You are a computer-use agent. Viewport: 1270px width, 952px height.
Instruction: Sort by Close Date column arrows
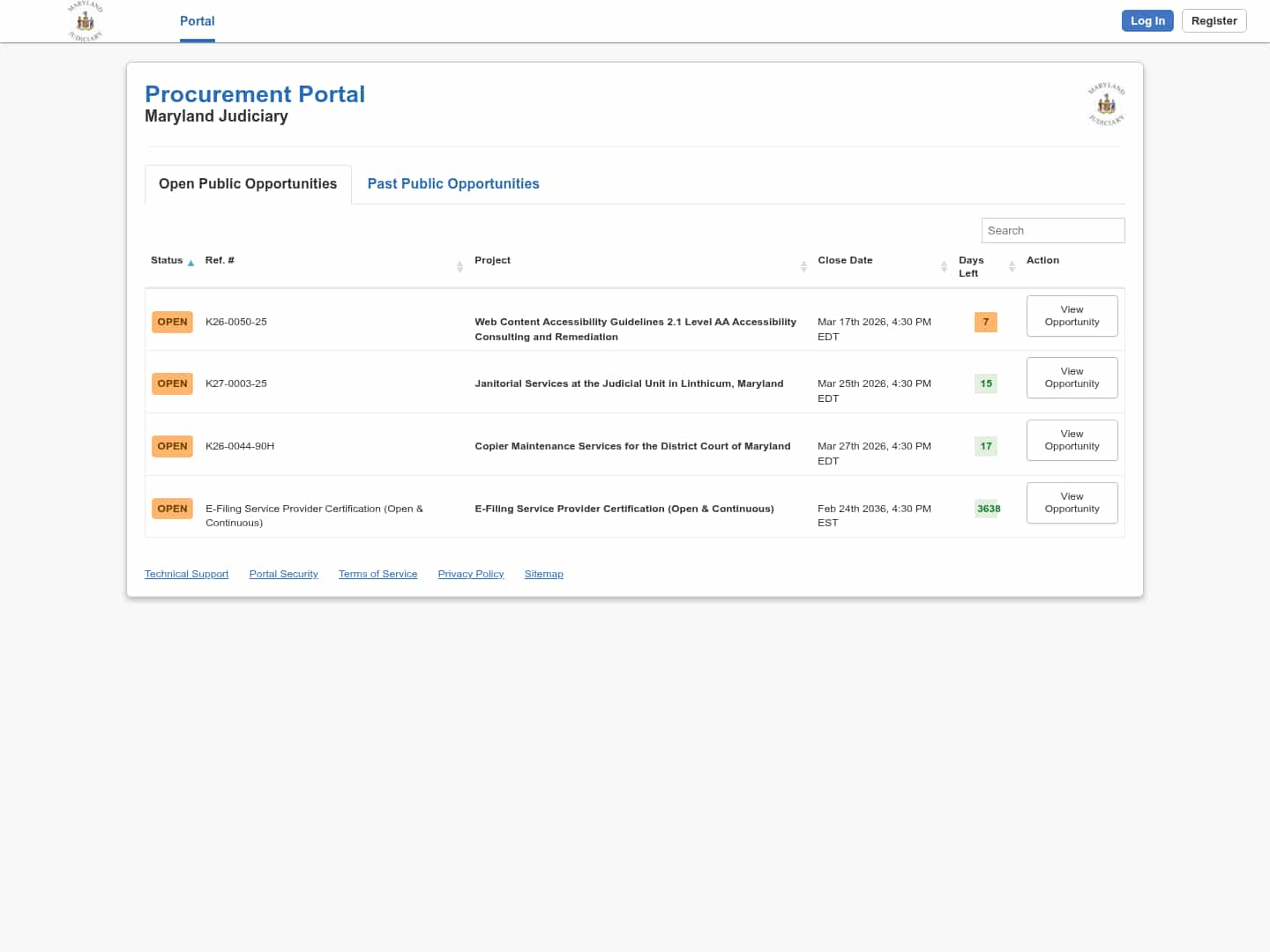pos(944,266)
